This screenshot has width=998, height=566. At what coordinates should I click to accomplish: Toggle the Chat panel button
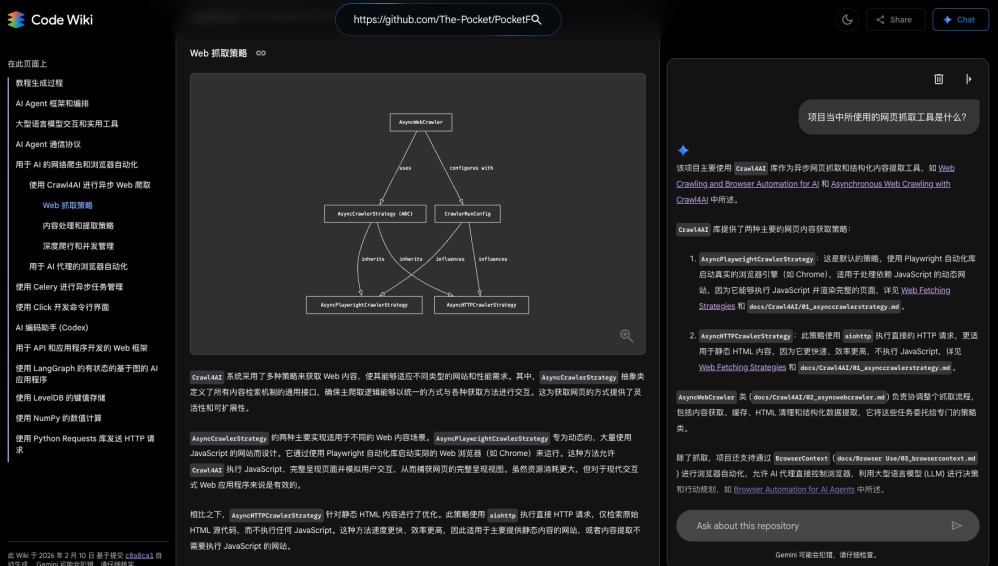[959, 19]
